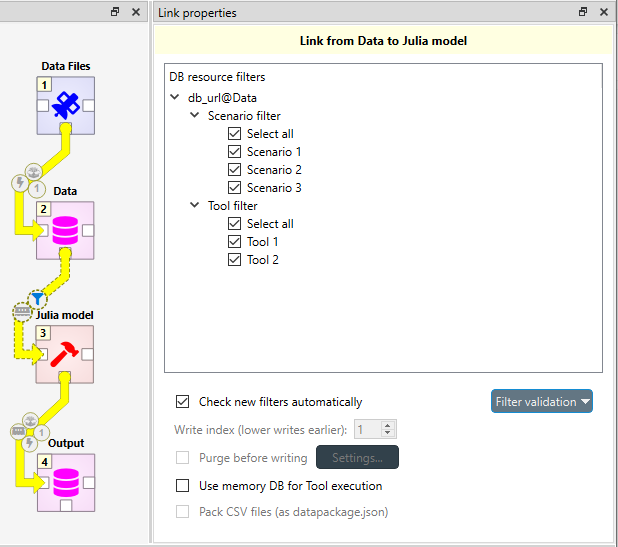Select the Julia model hammer icon
This screenshot has height=547, width=618.
[65, 354]
